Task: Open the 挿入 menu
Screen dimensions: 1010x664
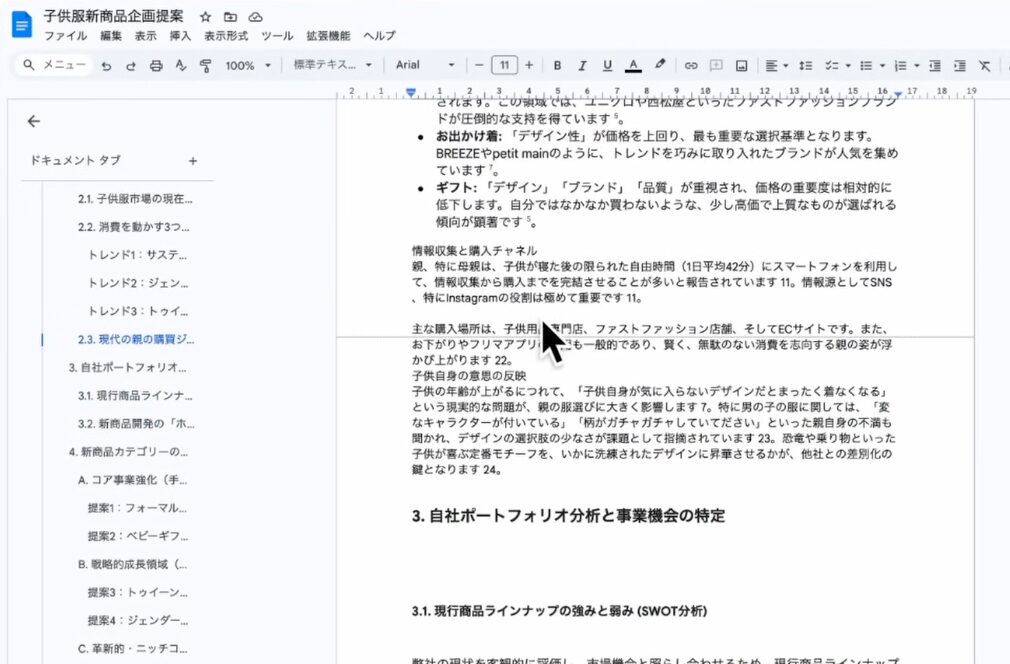Action: 180,36
